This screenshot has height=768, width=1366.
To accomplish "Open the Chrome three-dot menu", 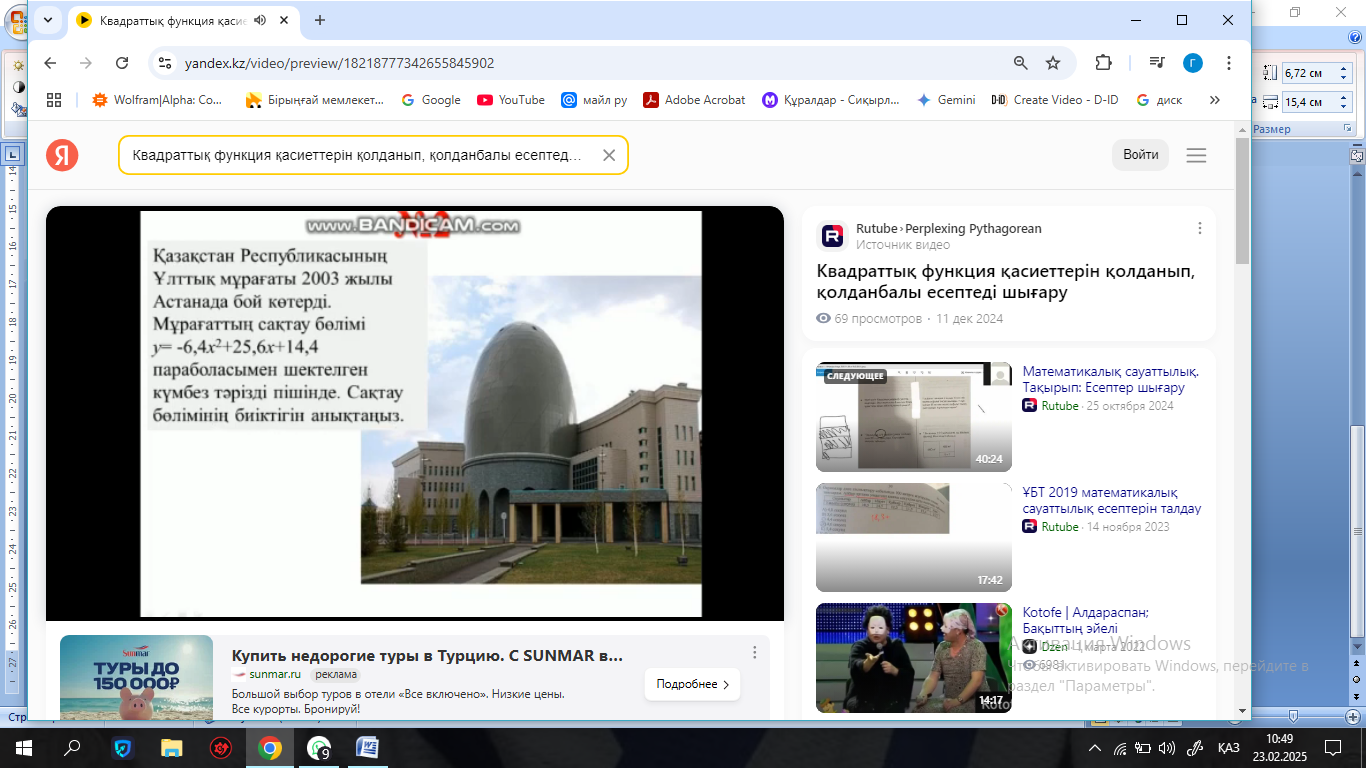I will click(x=1229, y=63).
